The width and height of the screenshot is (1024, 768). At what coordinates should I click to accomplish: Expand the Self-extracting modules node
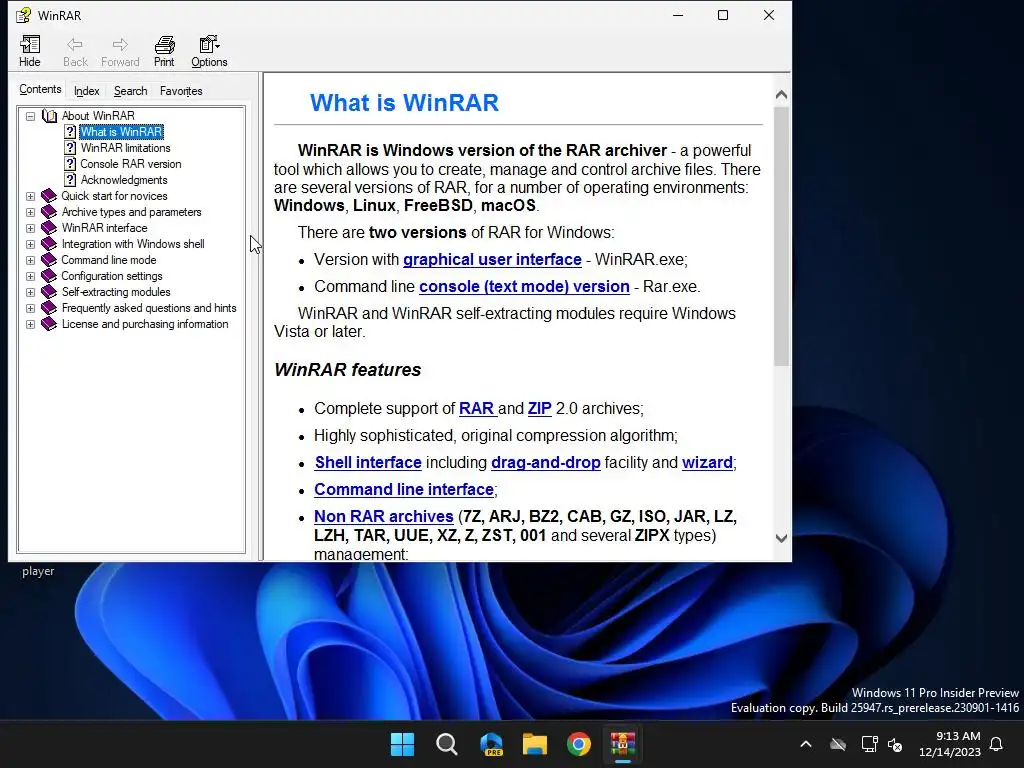coord(30,292)
